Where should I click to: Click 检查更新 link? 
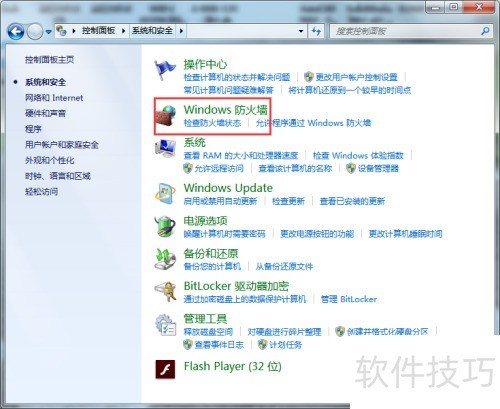pyautogui.click(x=288, y=201)
